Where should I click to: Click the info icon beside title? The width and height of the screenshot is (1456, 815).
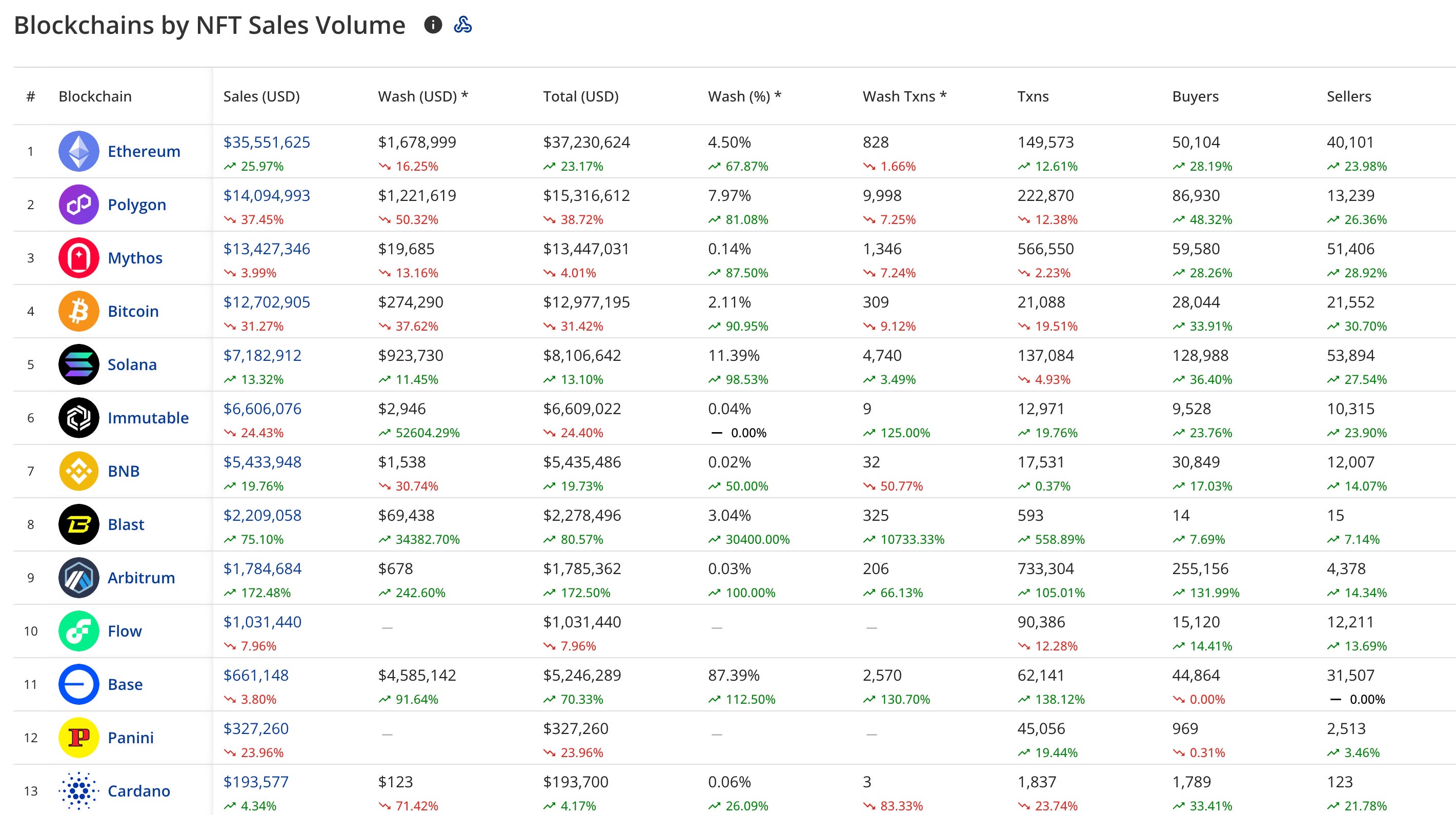pyautogui.click(x=433, y=25)
